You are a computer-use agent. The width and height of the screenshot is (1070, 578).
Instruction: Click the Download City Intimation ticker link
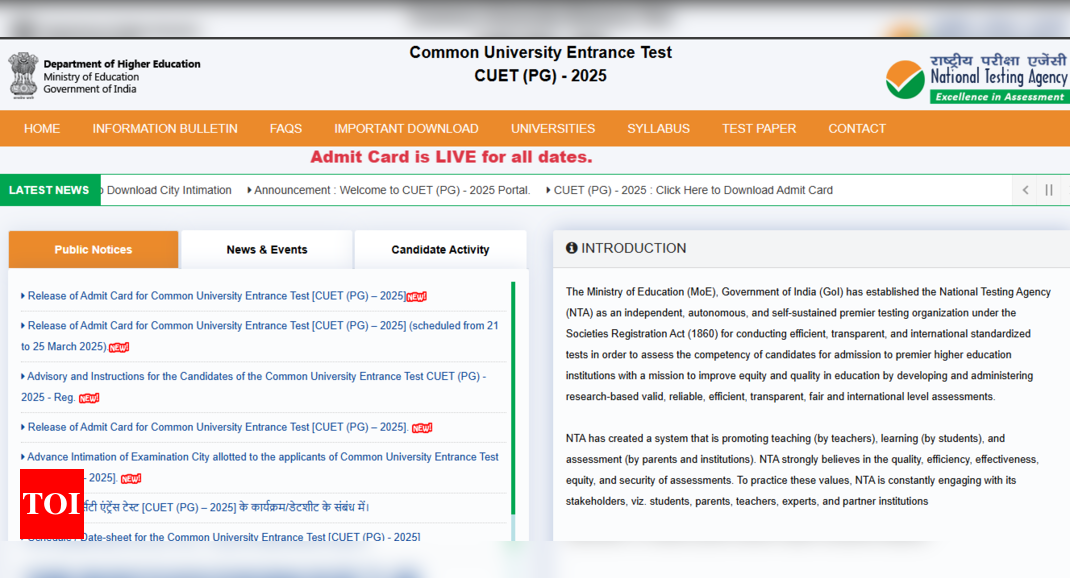(169, 190)
